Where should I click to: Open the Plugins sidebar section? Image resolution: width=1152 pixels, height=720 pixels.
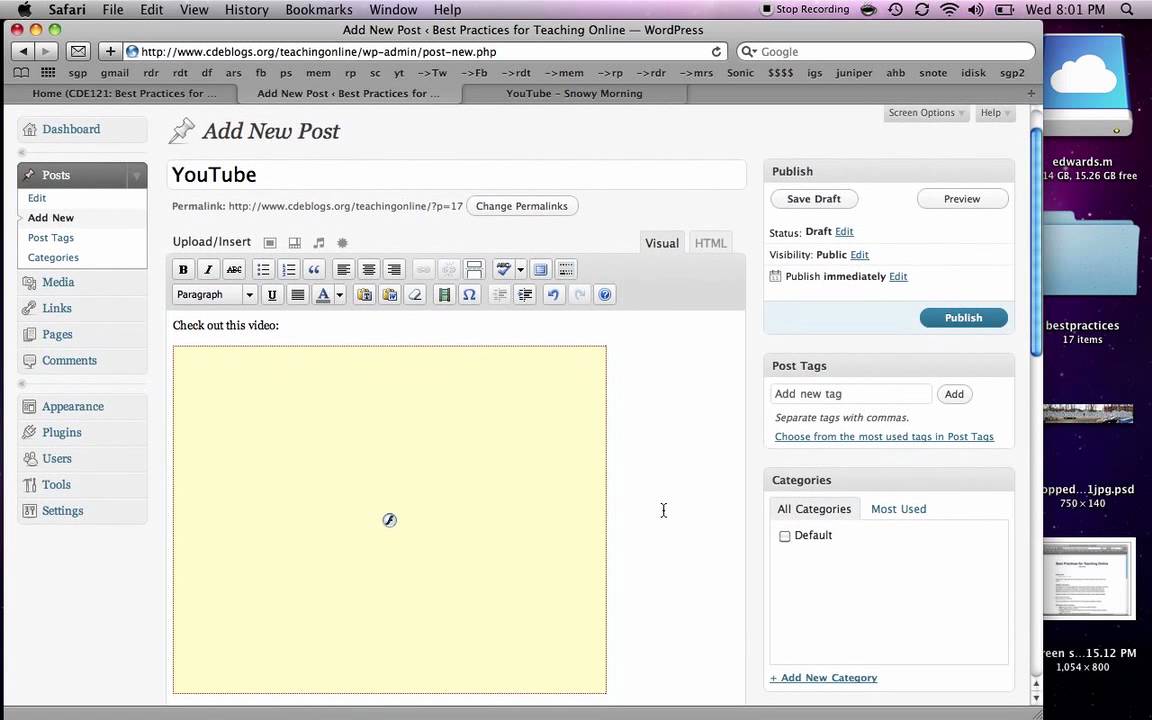click(62, 433)
